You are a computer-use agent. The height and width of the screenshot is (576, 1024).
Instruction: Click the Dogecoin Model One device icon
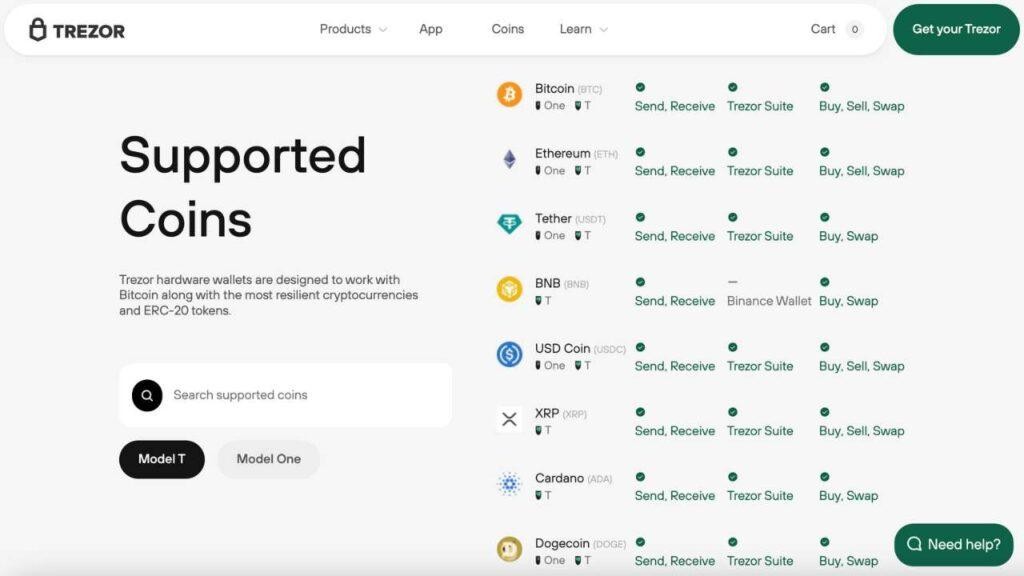tap(538, 560)
